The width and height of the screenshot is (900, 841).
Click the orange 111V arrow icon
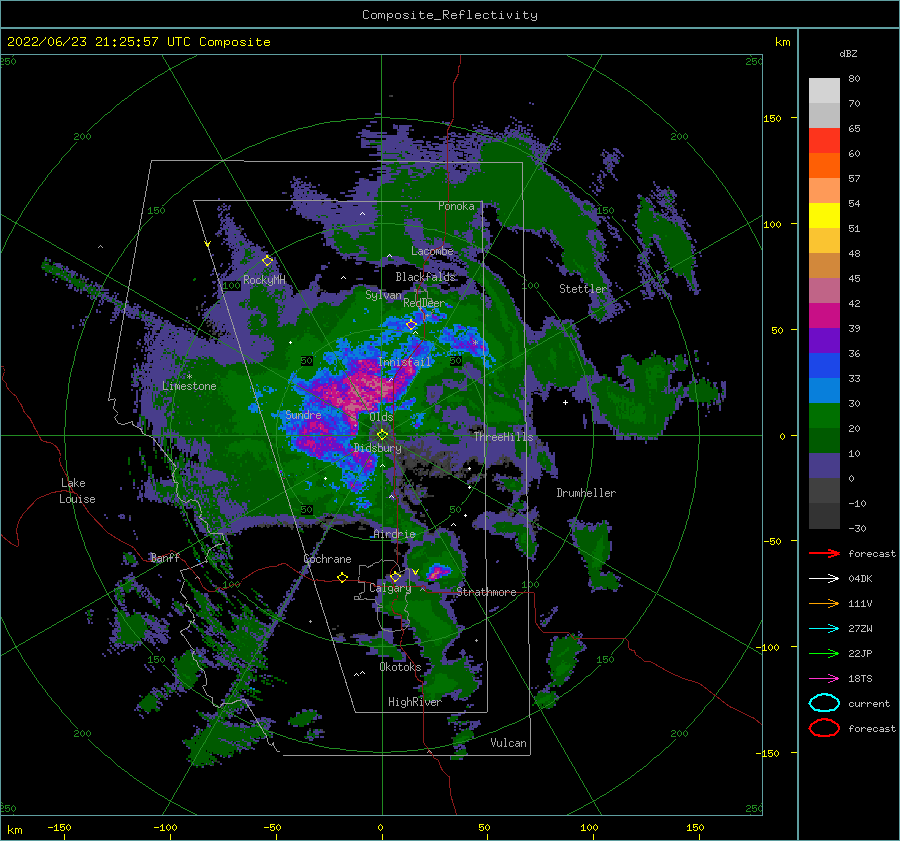(824, 603)
